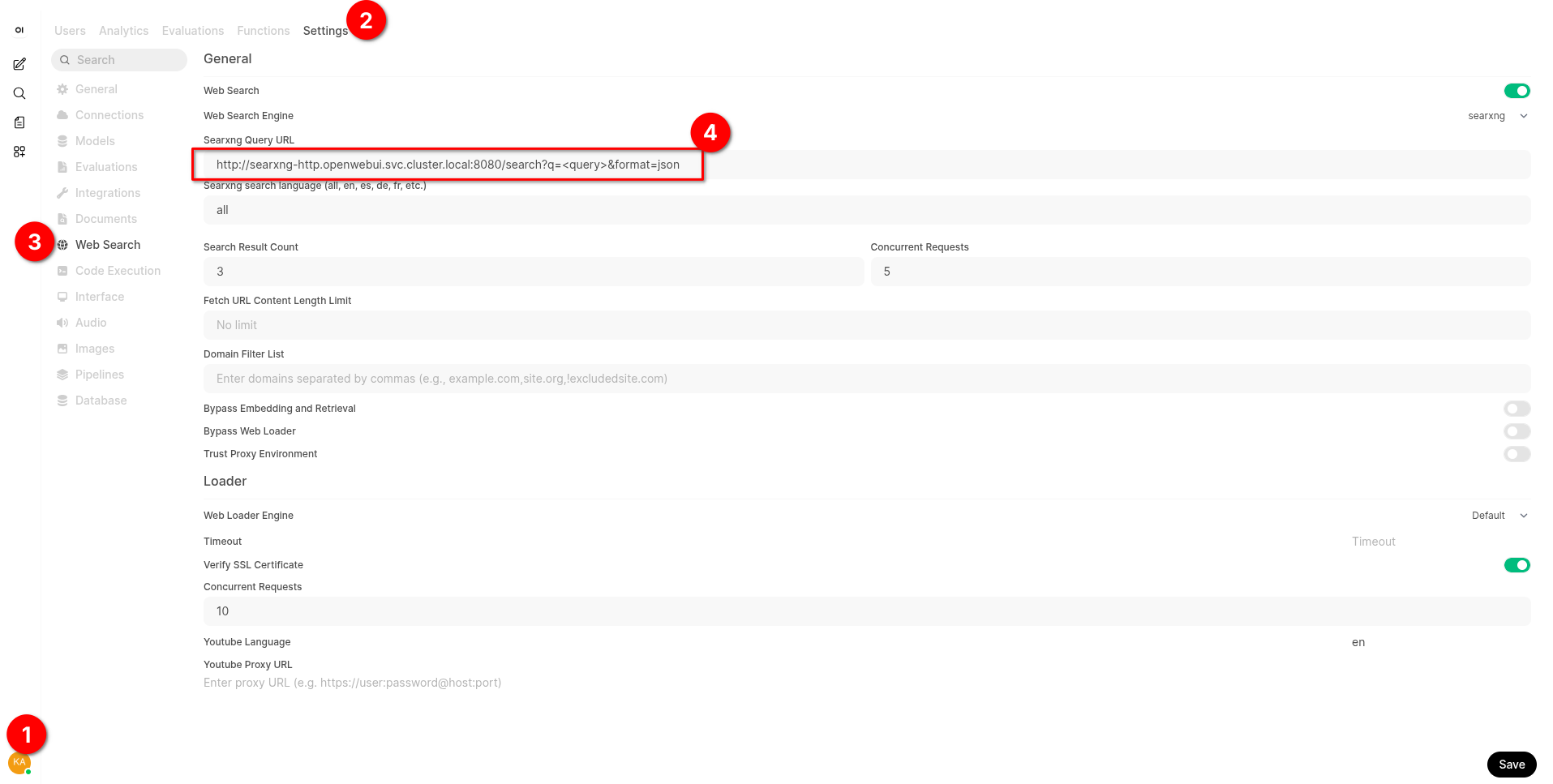Image resolution: width=1553 pixels, height=784 pixels.
Task: Click the Domain Filter List input field
Action: 867,379
